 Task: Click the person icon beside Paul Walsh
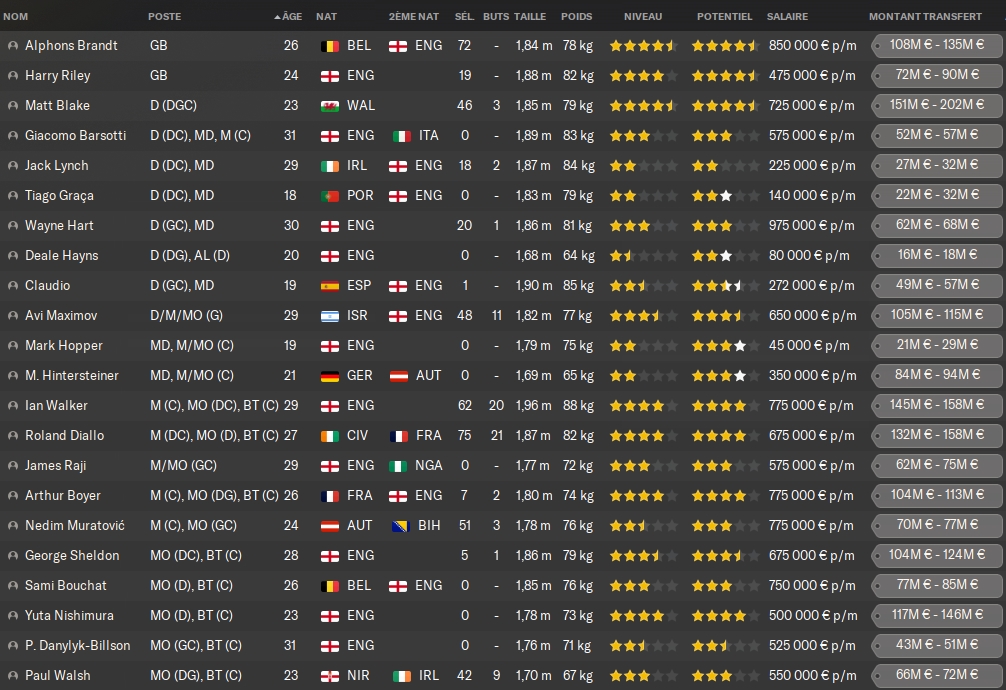pyautogui.click(x=12, y=676)
